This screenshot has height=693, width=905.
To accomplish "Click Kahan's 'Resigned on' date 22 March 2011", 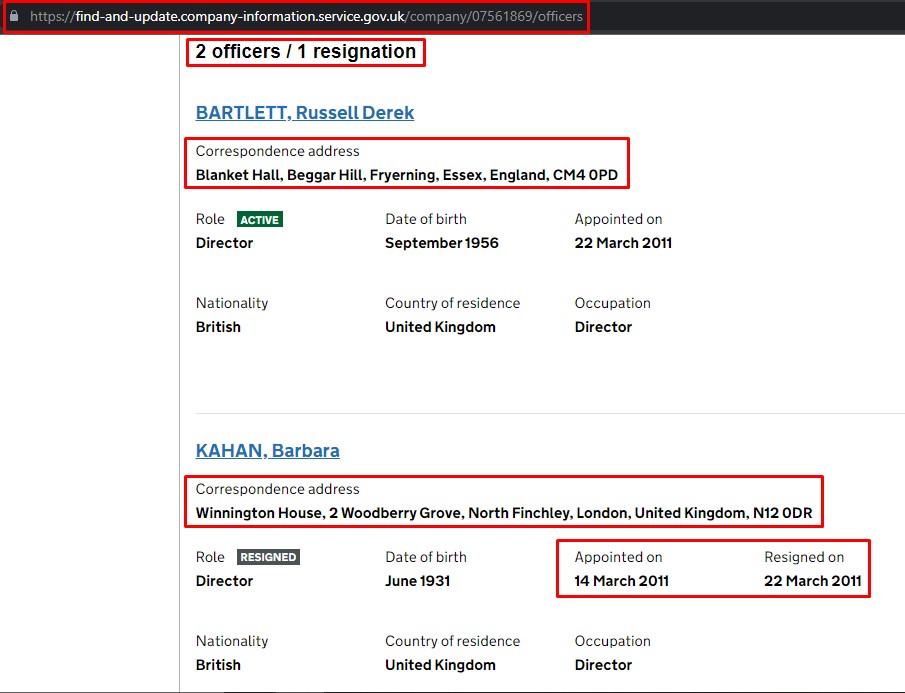I will point(813,581).
